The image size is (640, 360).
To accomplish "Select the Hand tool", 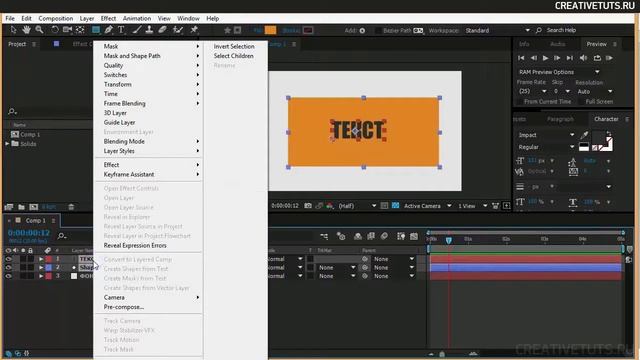I will [26, 30].
